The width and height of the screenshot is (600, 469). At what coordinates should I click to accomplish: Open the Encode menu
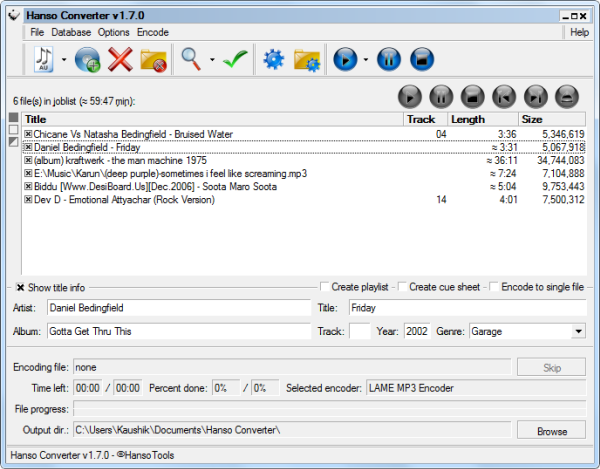click(x=153, y=32)
